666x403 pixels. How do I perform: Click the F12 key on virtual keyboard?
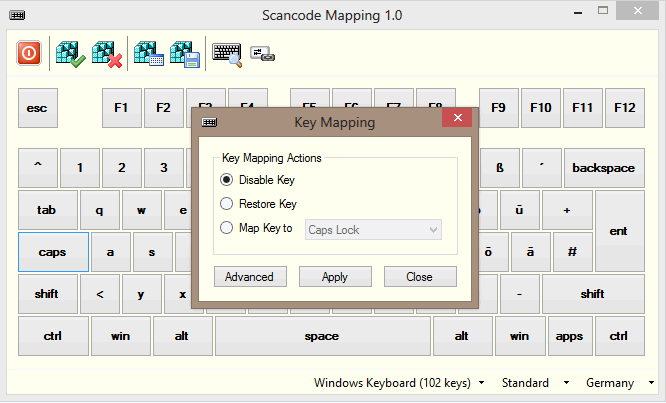pyautogui.click(x=626, y=108)
